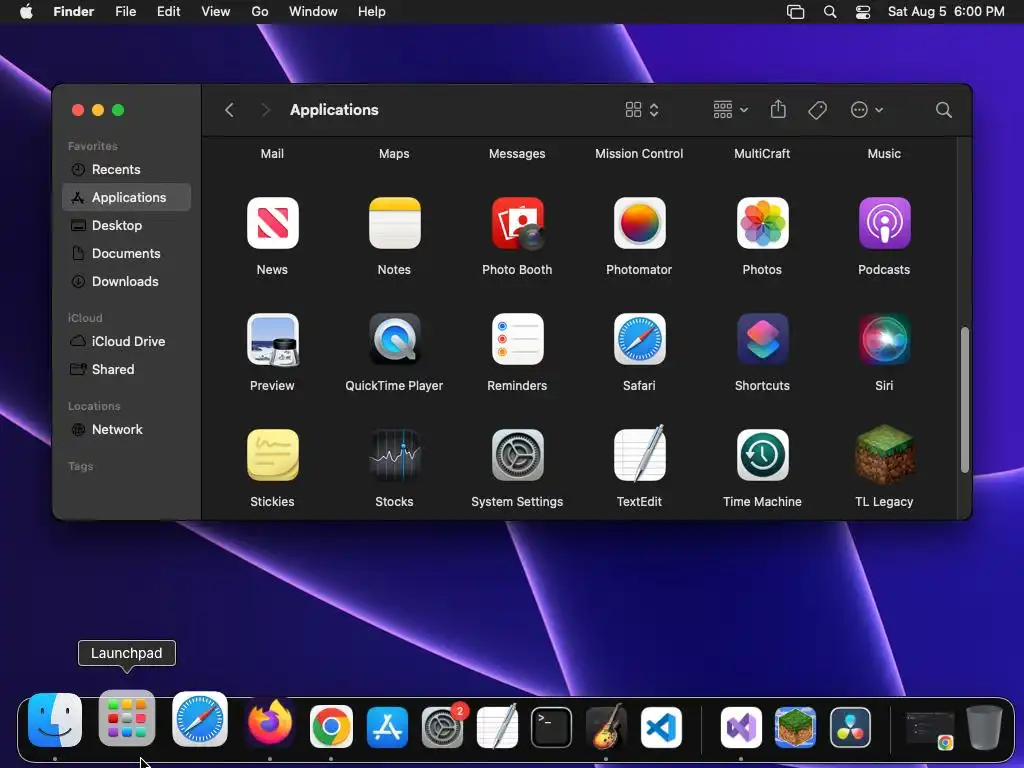Image resolution: width=1024 pixels, height=768 pixels.
Task: Select the Safari icon in Applications
Action: tap(639, 340)
